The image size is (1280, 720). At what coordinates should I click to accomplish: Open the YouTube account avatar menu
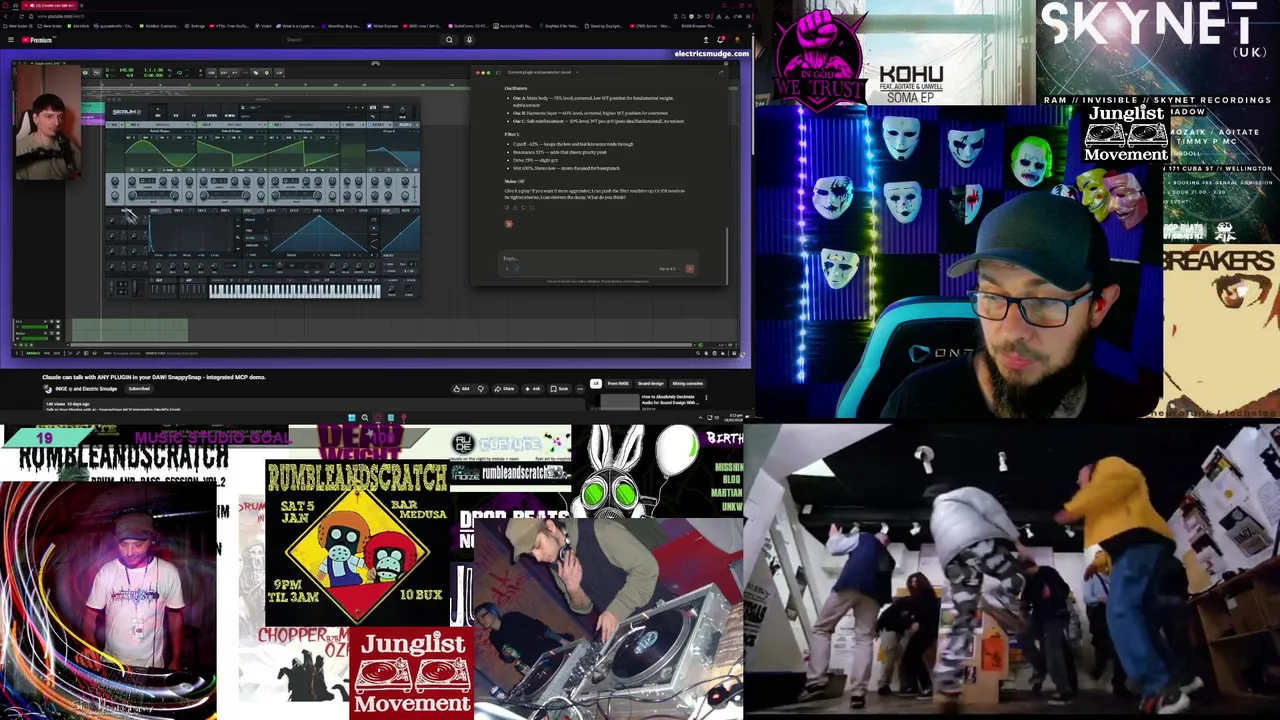[737, 40]
